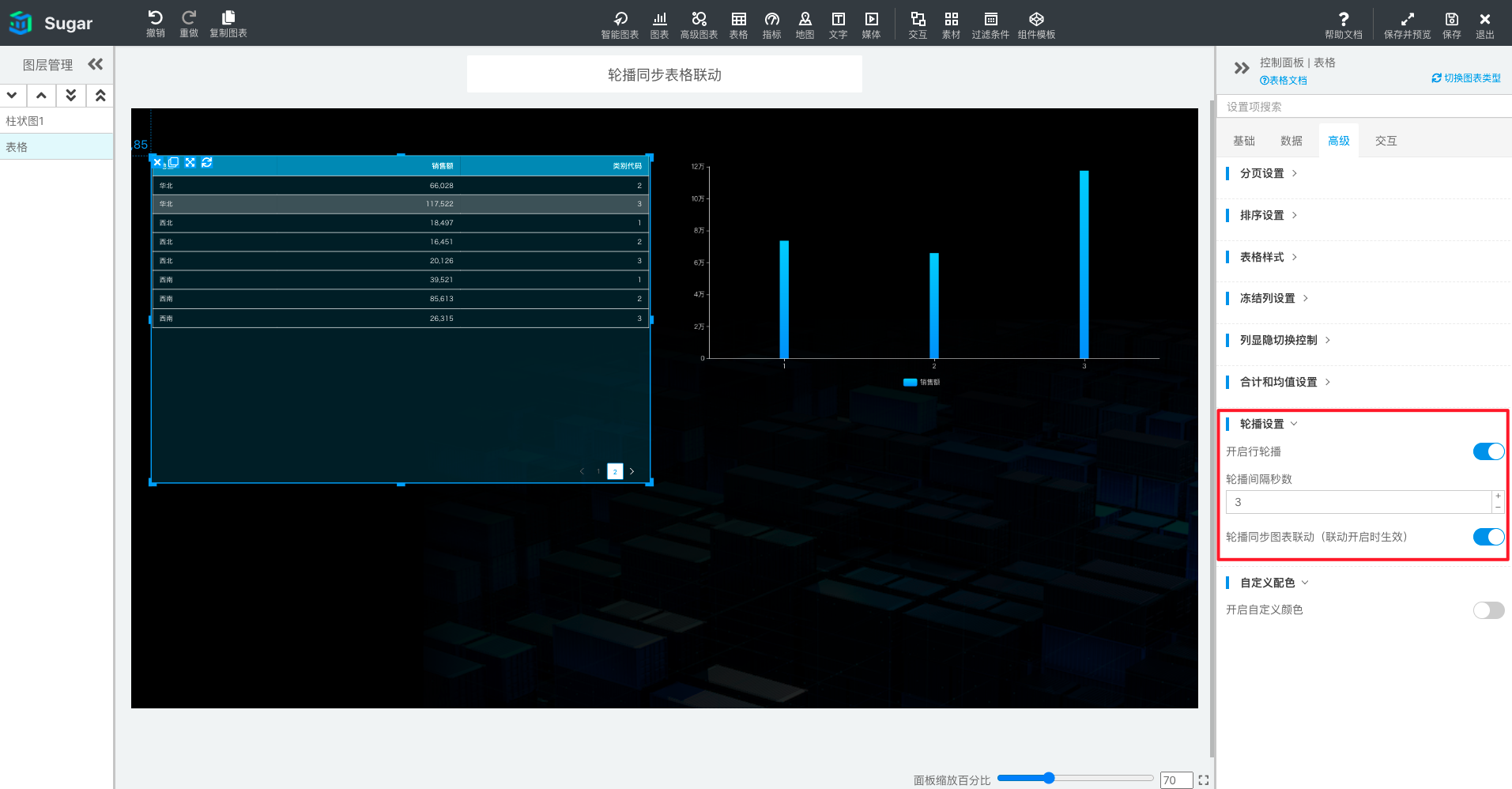Move layer down one level arrow
The height and width of the screenshot is (789, 1512).
(x=13, y=96)
